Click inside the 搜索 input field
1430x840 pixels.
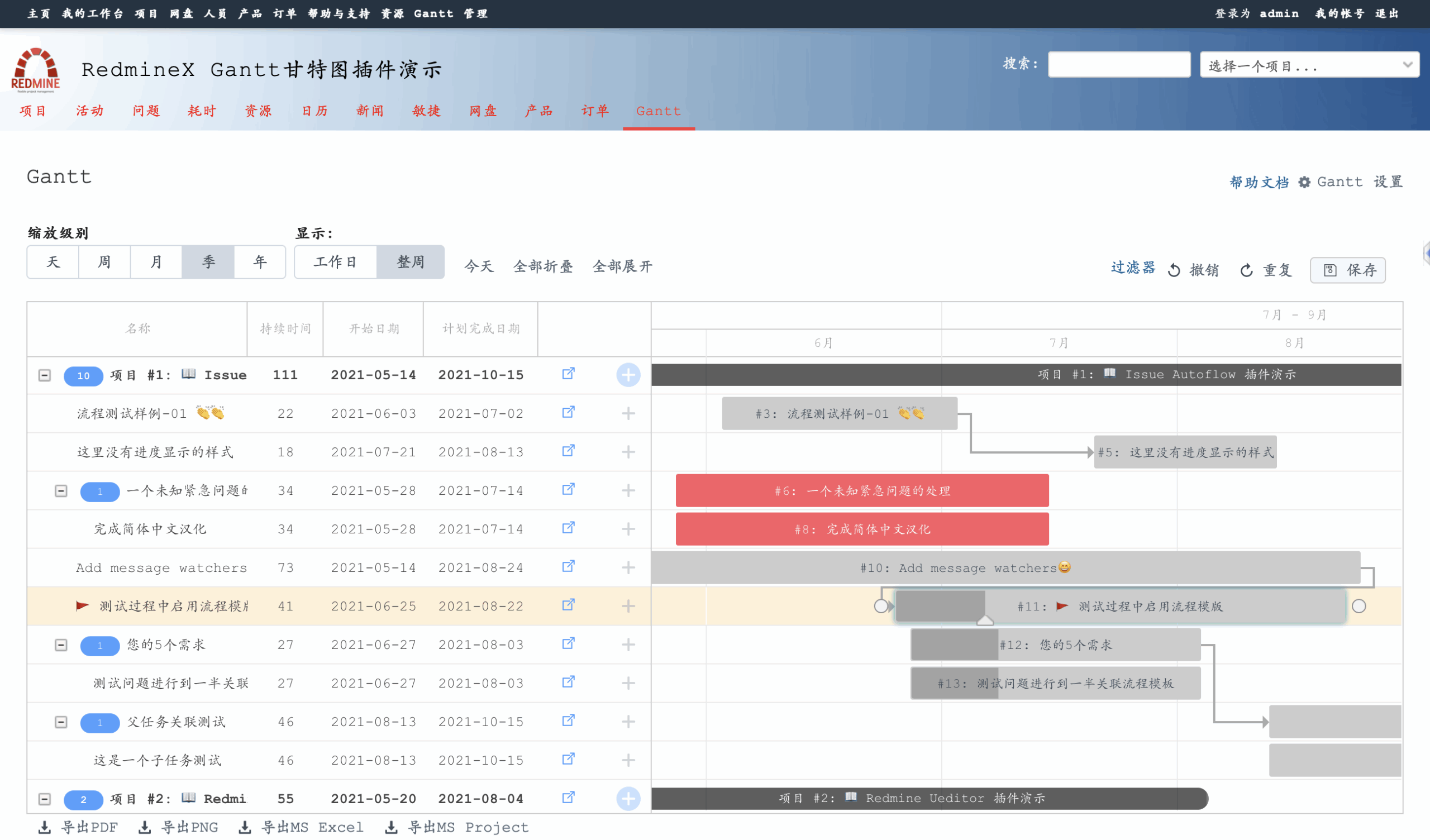tap(1118, 64)
